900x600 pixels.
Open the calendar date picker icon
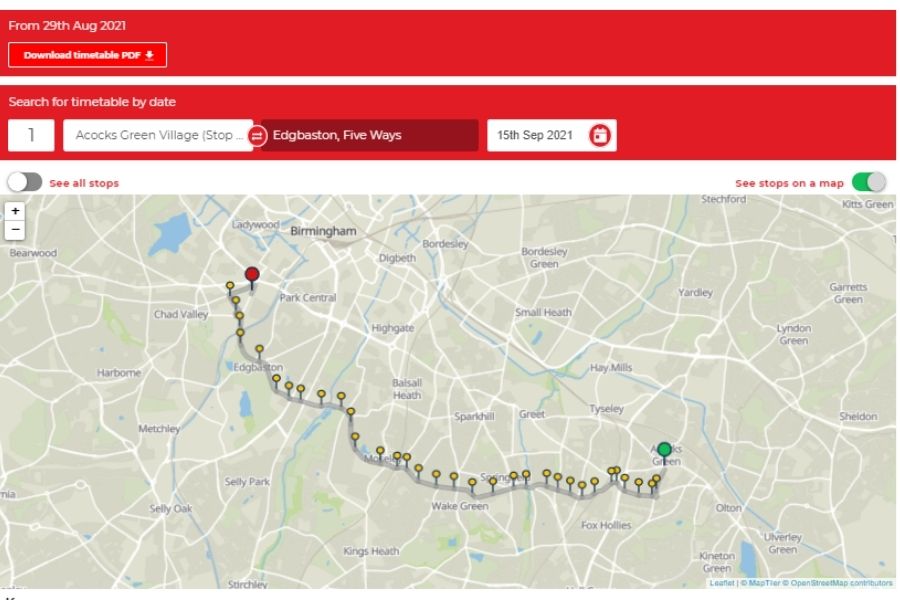600,136
